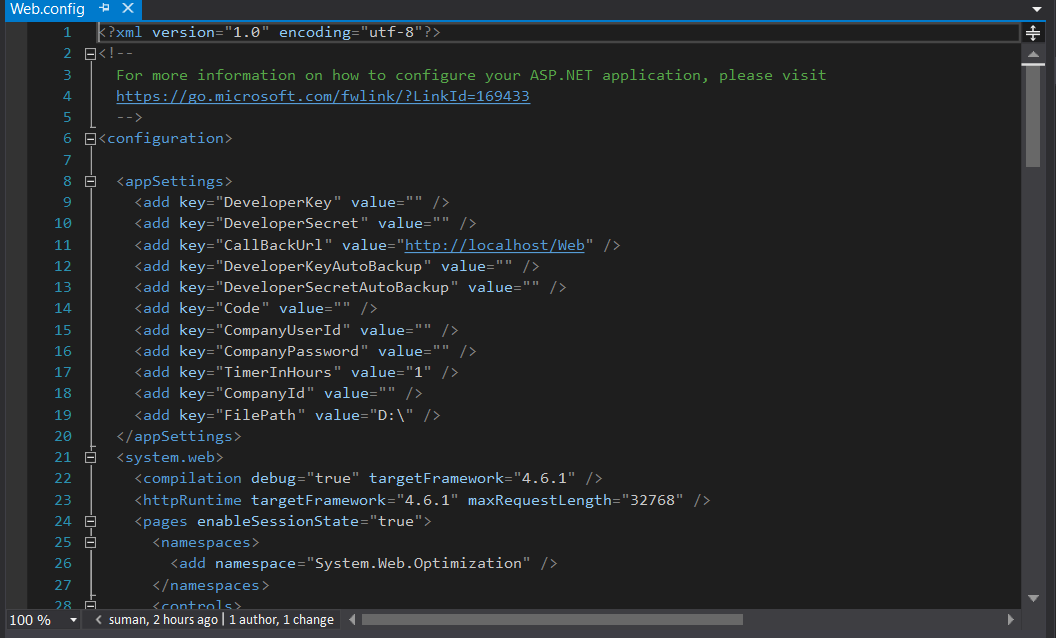Viewport: 1056px width, 638px height.
Task: Click the horizontal scrollbar left arrow
Action: (x=352, y=620)
